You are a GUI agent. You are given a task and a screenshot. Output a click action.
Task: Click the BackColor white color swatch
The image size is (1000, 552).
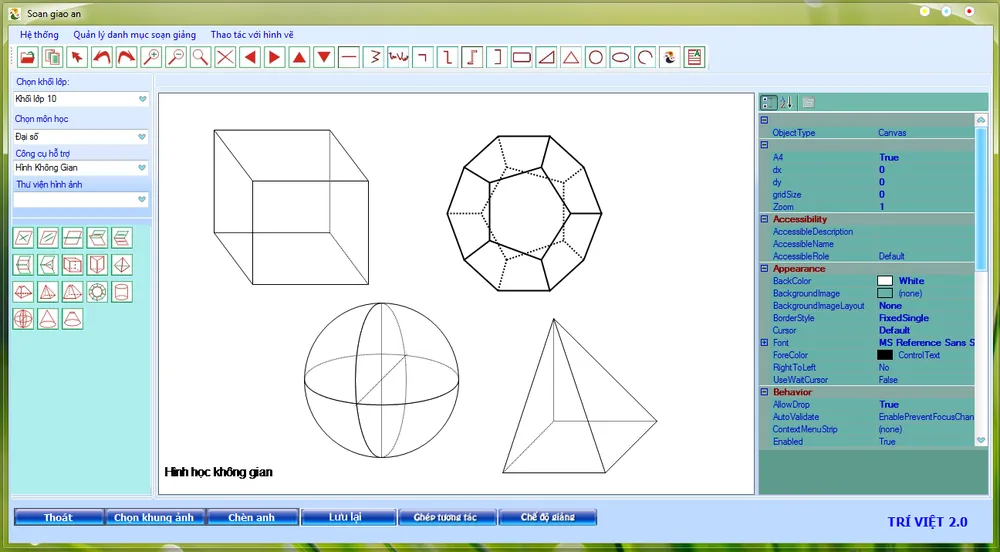(x=884, y=281)
